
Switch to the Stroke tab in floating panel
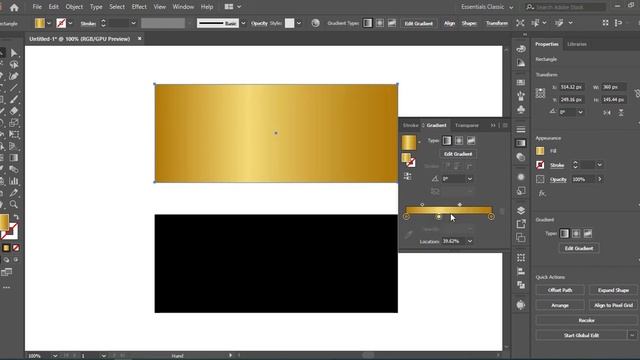410,125
